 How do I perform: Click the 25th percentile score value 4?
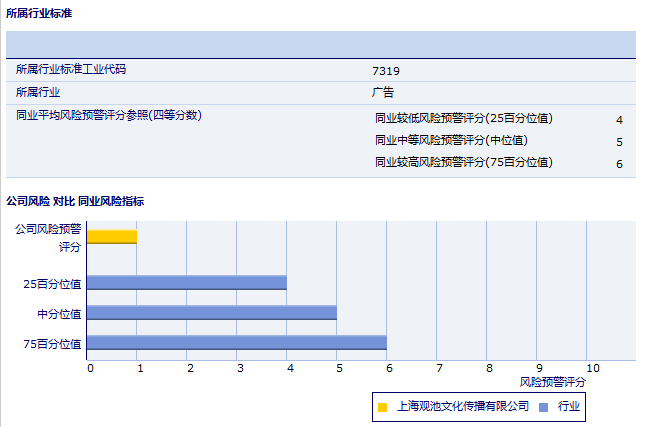tap(619, 120)
